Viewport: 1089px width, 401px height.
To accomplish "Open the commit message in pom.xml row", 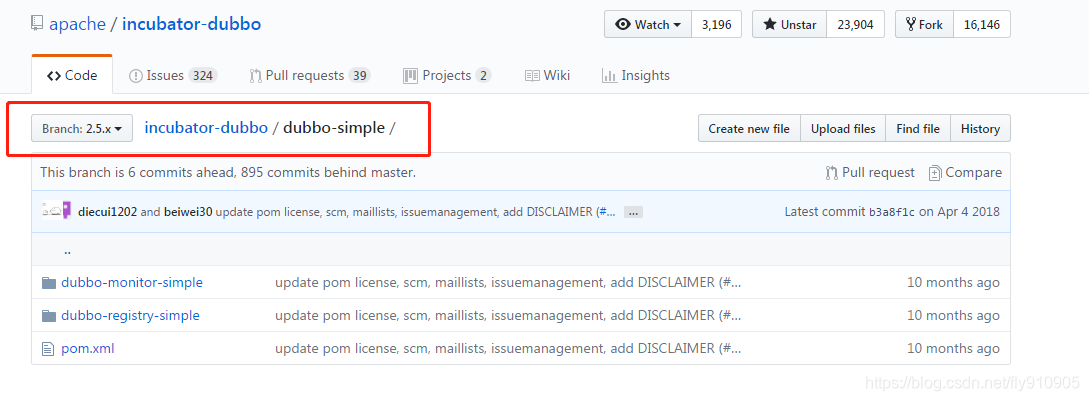I will coord(508,348).
